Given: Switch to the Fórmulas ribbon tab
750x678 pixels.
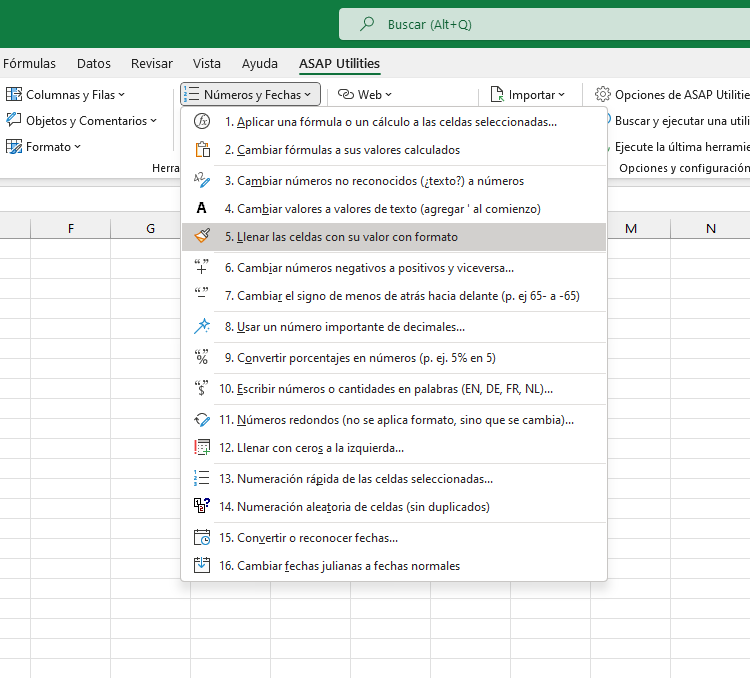Looking at the screenshot, I should 29,64.
